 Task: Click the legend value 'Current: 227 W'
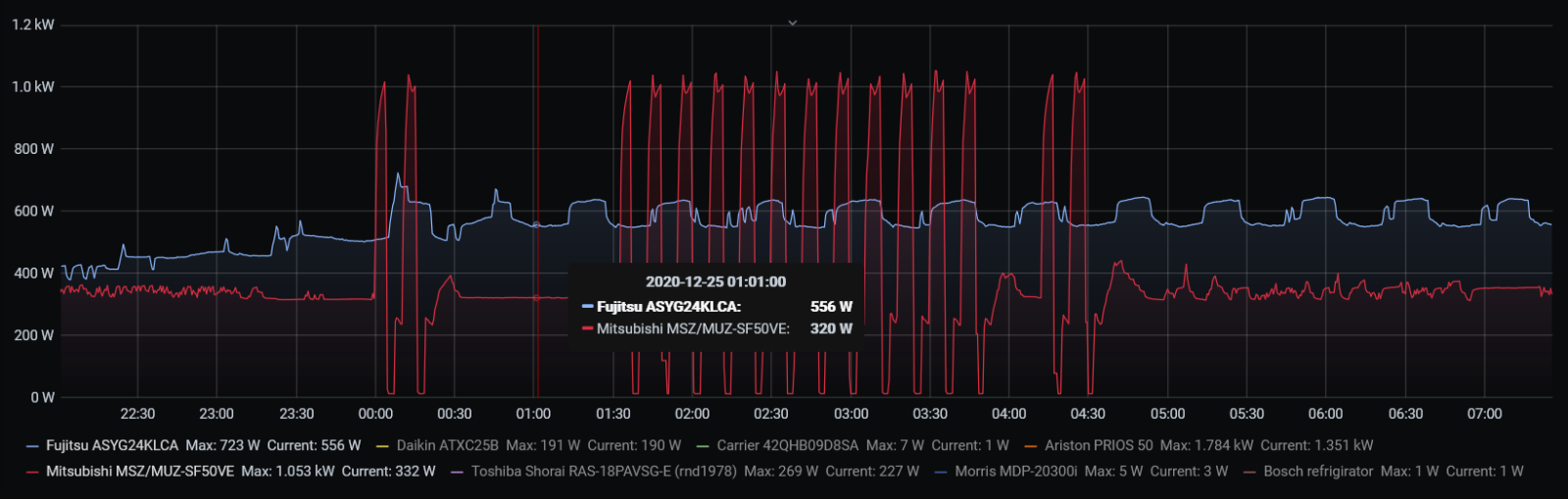click(x=872, y=472)
